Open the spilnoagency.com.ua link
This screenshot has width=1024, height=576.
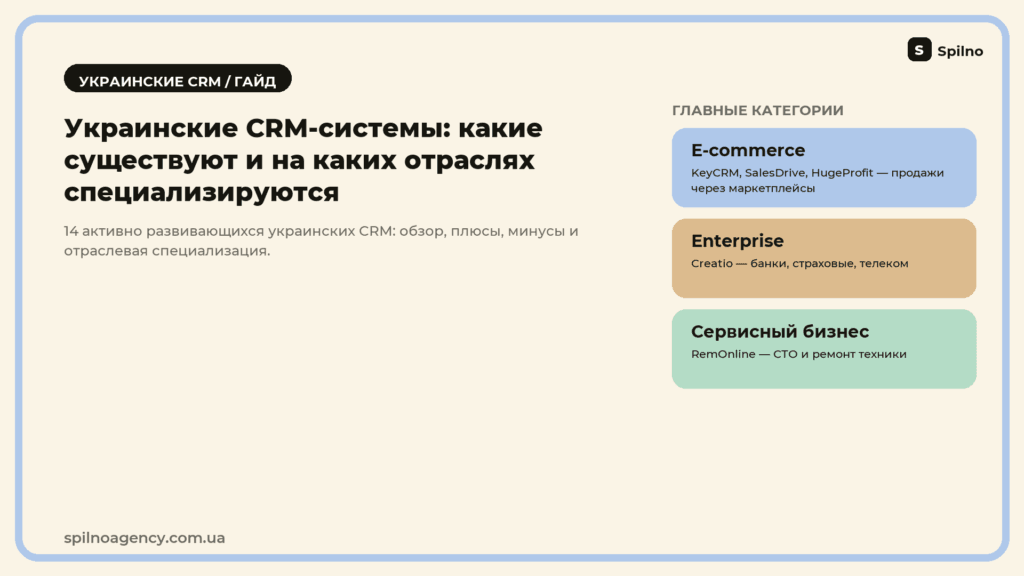tap(144, 538)
